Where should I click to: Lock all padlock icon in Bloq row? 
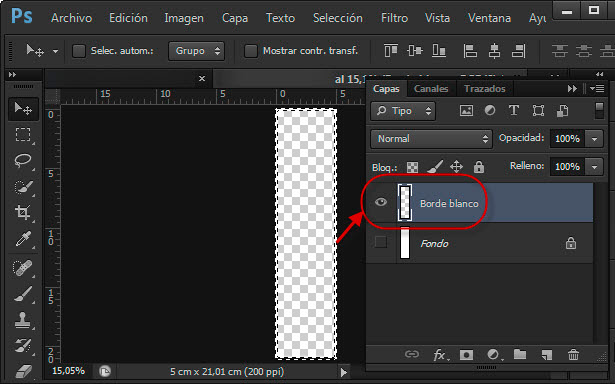479,167
